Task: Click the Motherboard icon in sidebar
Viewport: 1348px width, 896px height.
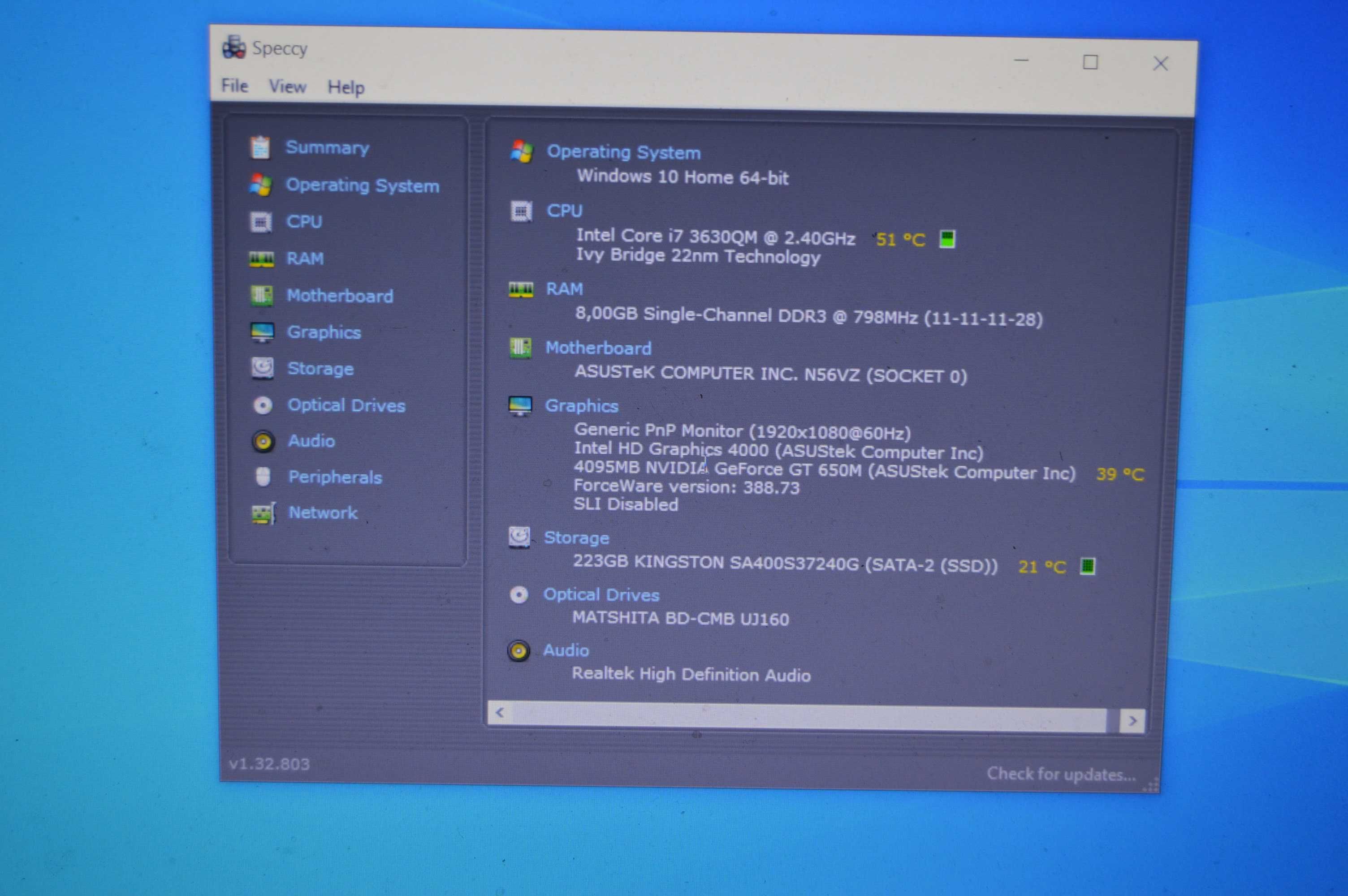Action: coord(262,295)
